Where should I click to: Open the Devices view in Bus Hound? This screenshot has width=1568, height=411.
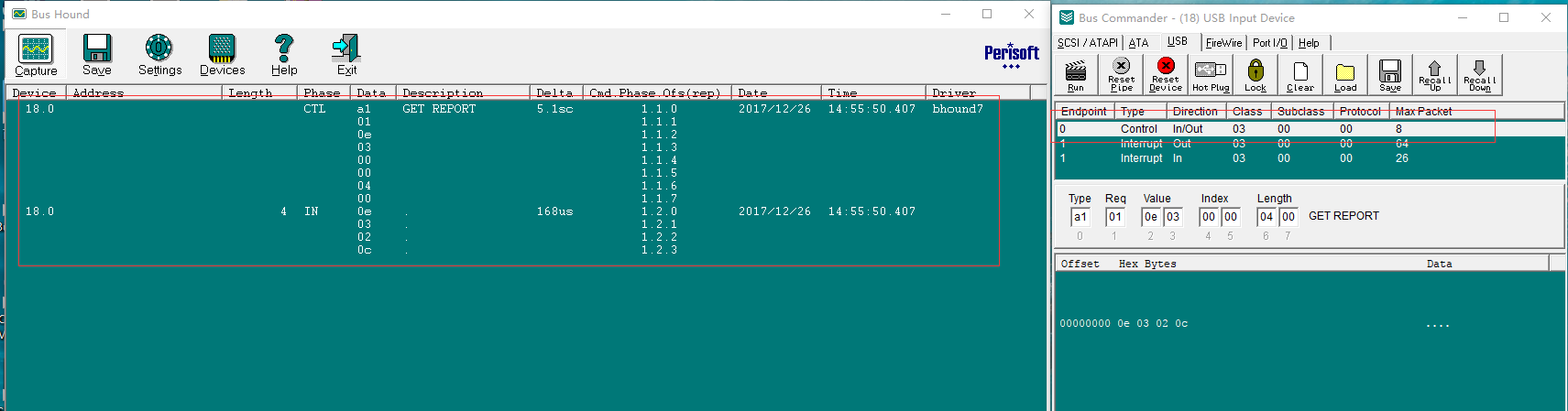tap(222, 55)
